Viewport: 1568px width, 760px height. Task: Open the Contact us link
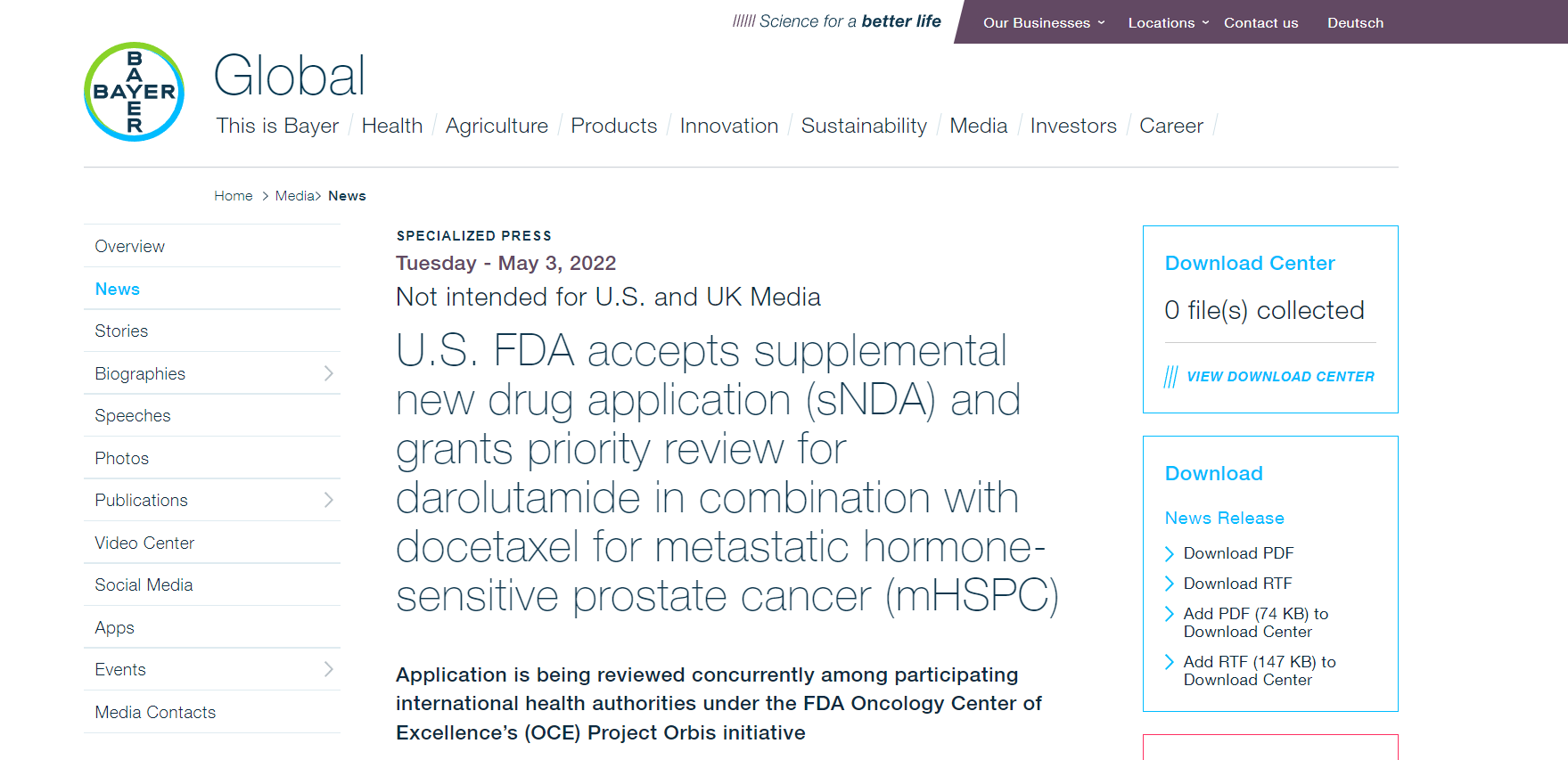coord(1260,23)
